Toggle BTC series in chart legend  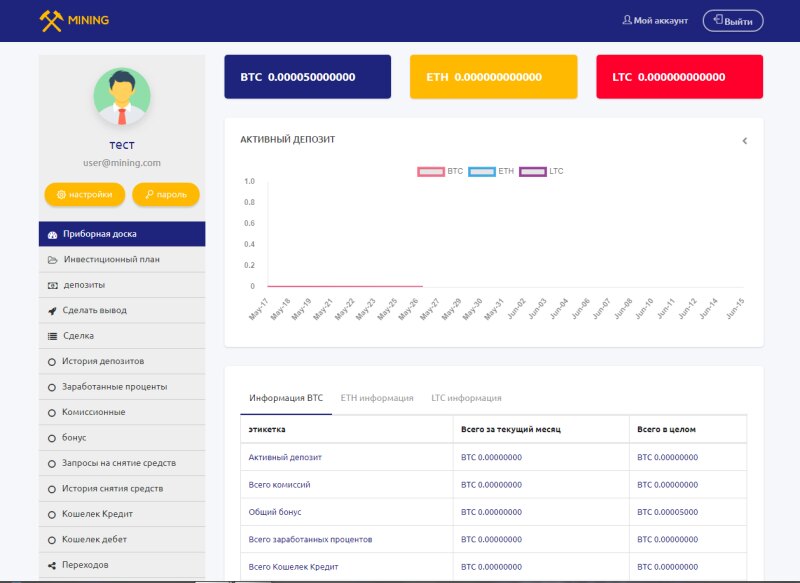tap(431, 172)
